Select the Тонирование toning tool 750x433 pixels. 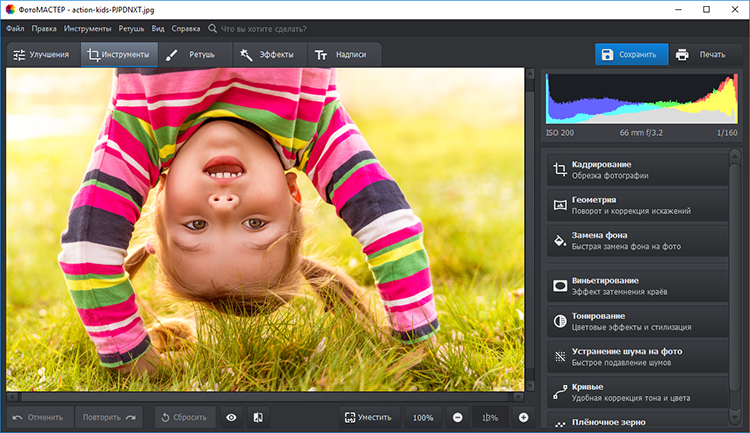(x=640, y=322)
